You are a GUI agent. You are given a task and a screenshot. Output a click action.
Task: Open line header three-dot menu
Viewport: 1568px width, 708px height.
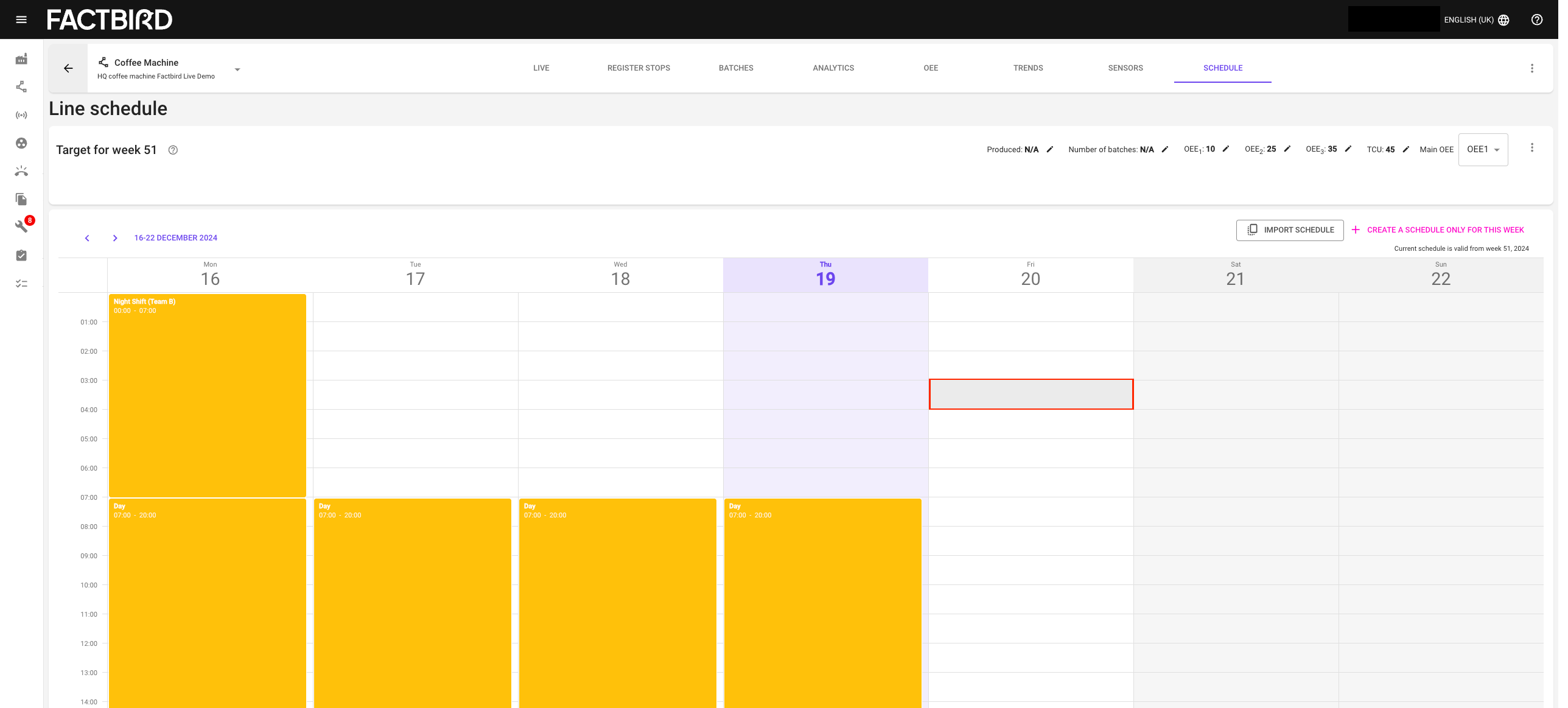point(1532,68)
